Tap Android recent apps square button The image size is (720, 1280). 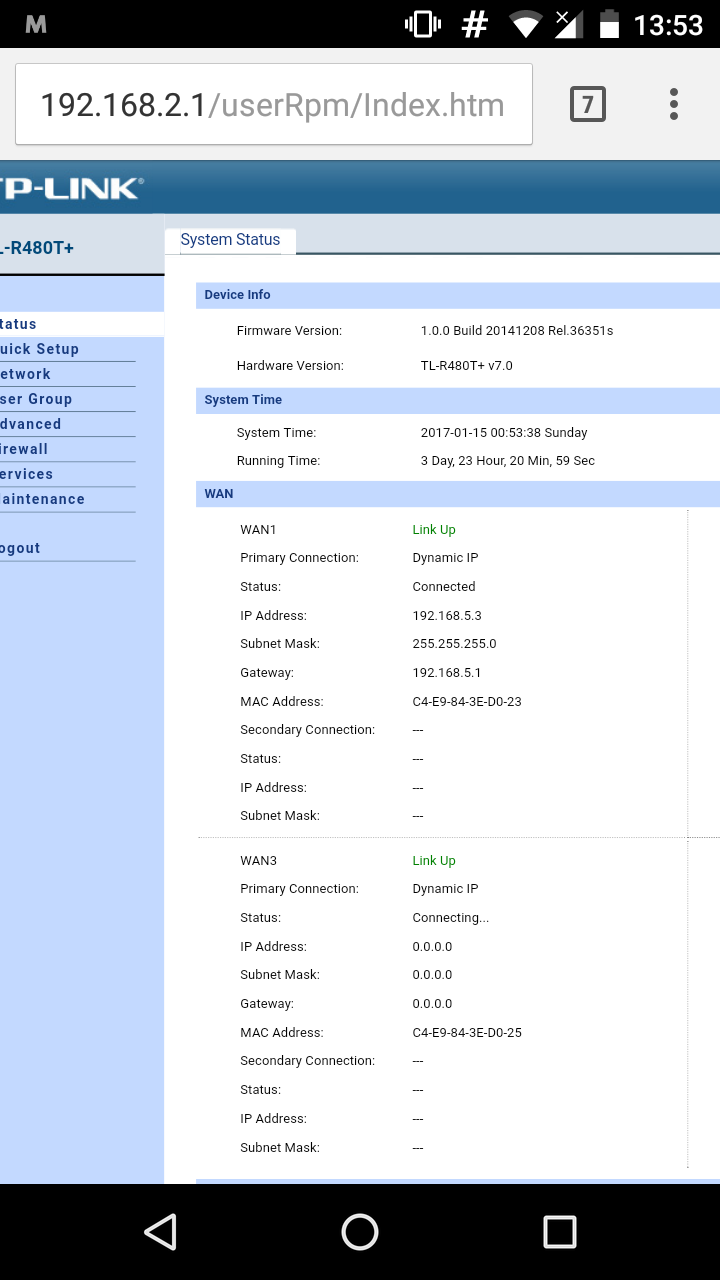pos(560,1232)
